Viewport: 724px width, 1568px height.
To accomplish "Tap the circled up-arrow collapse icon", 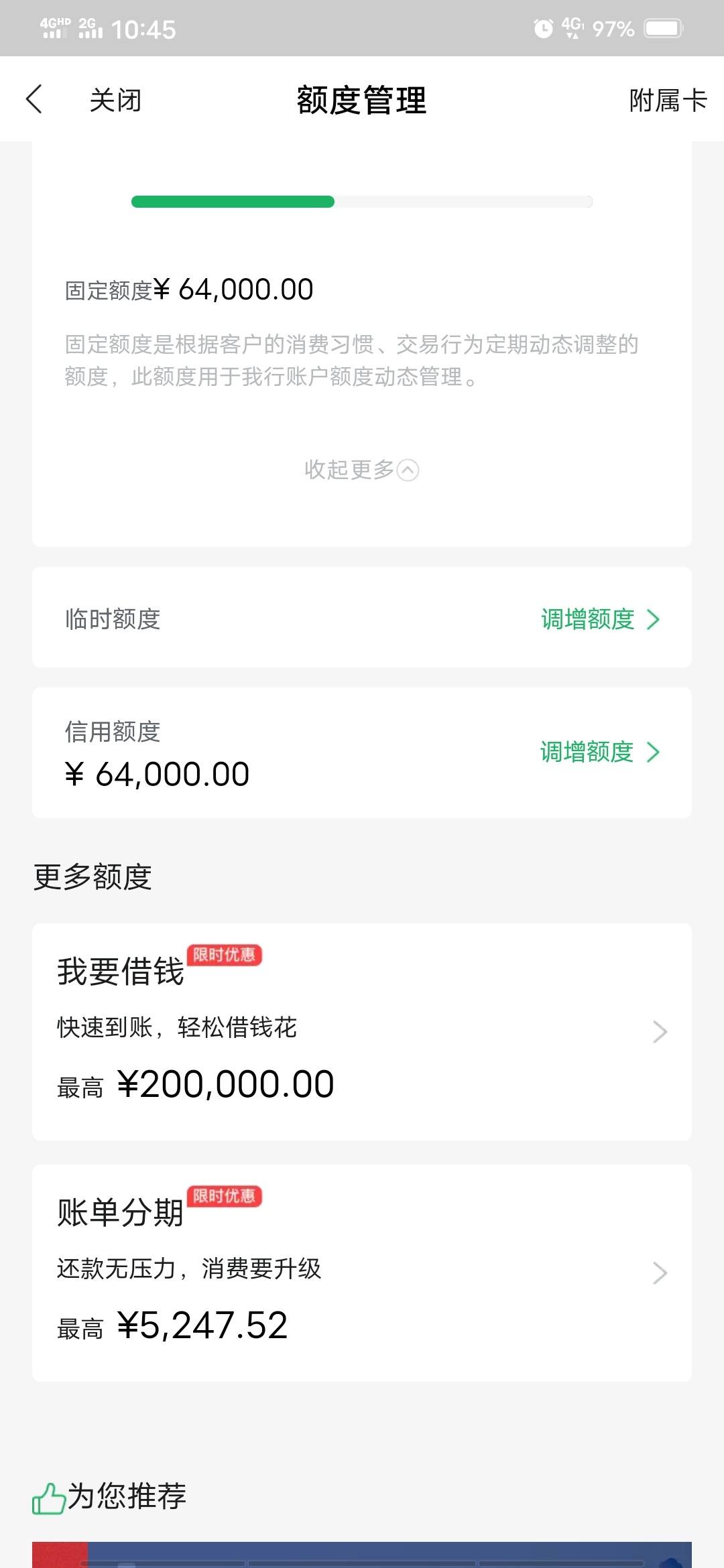I will (408, 470).
